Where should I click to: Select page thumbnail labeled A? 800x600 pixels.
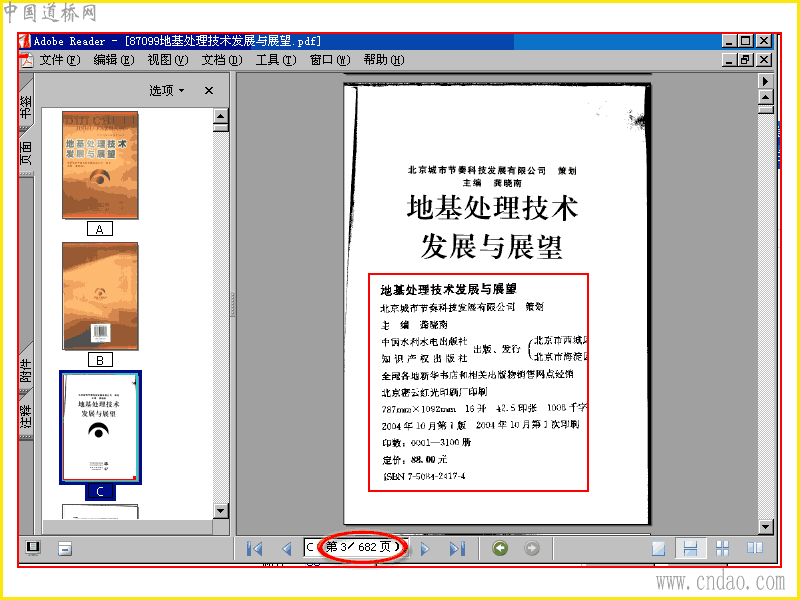click(100, 165)
